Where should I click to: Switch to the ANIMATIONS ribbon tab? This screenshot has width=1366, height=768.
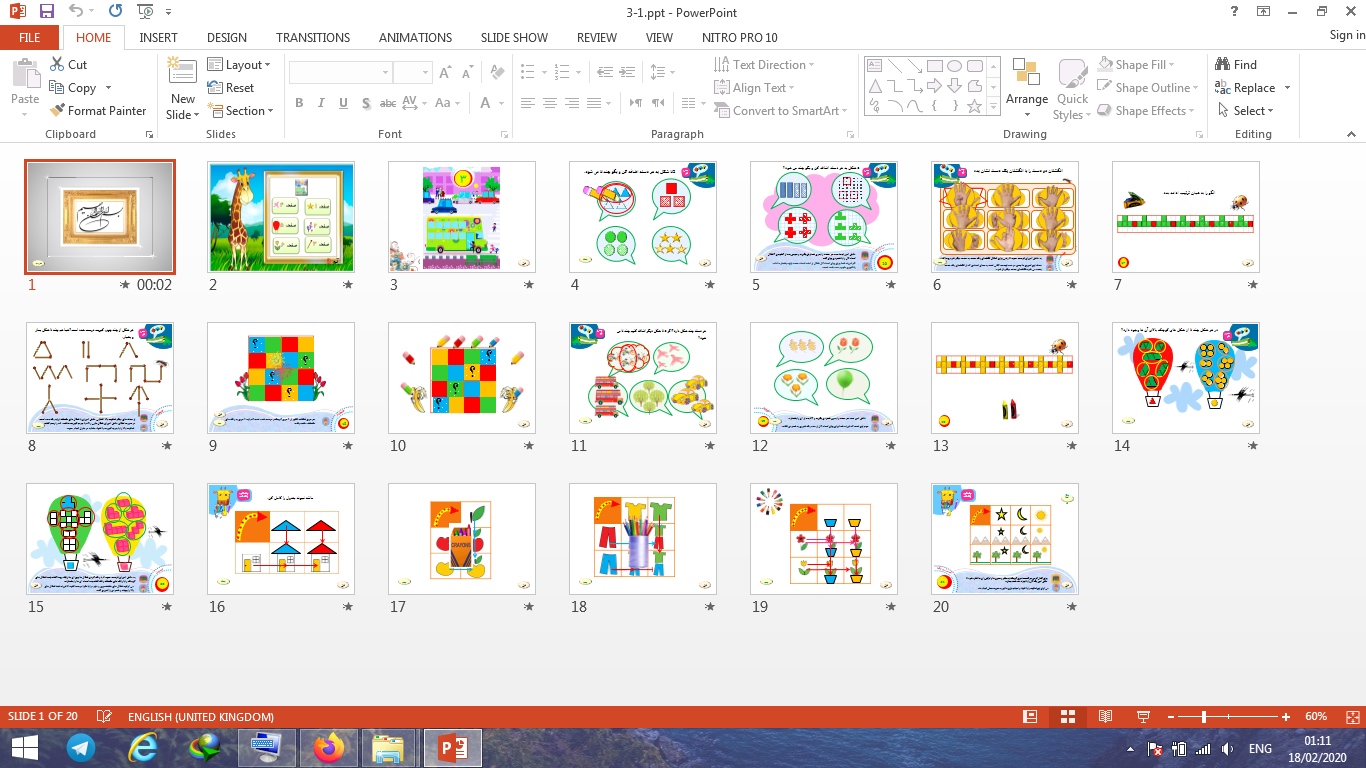pos(415,38)
